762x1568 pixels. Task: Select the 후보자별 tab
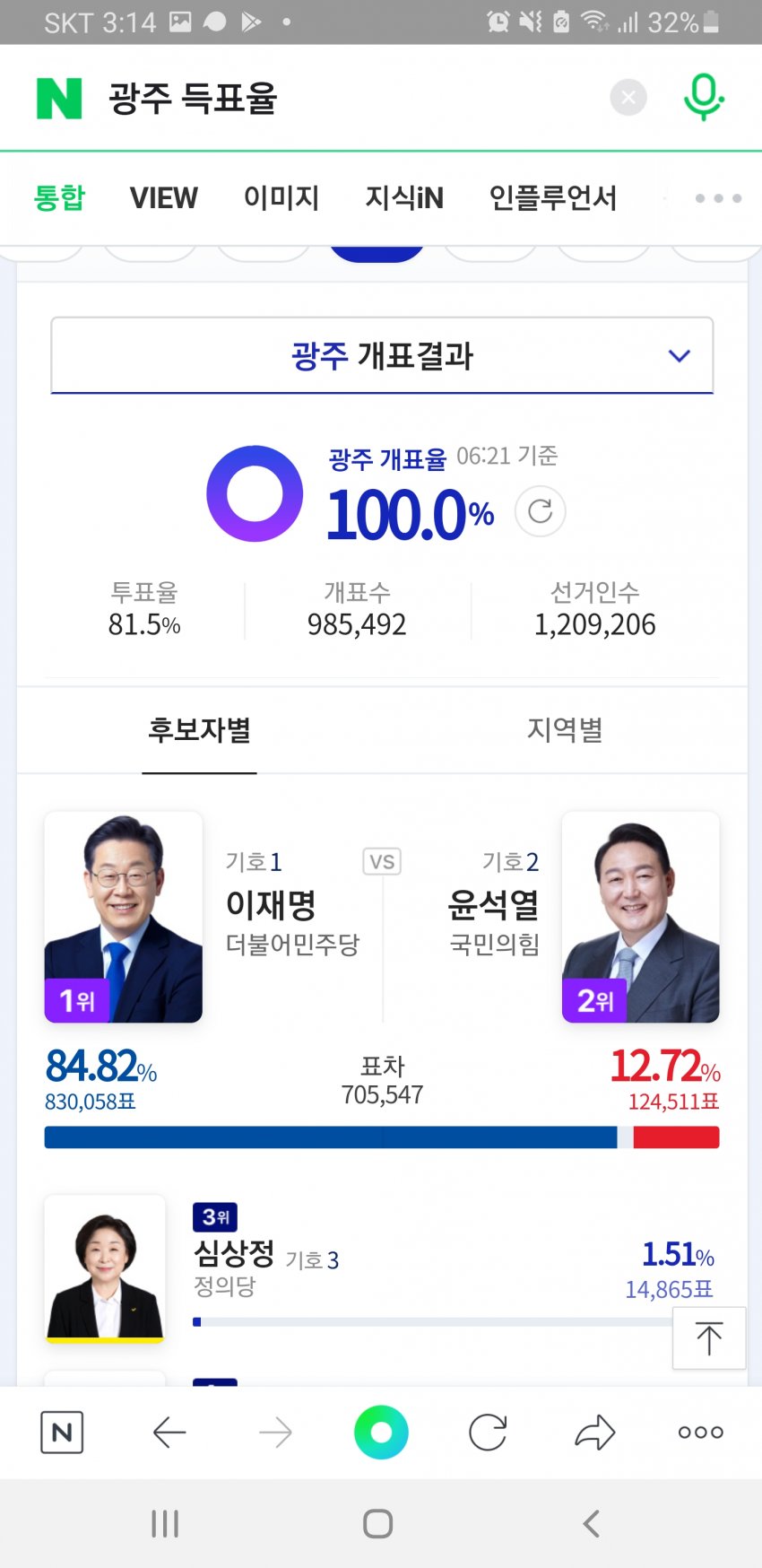click(199, 730)
